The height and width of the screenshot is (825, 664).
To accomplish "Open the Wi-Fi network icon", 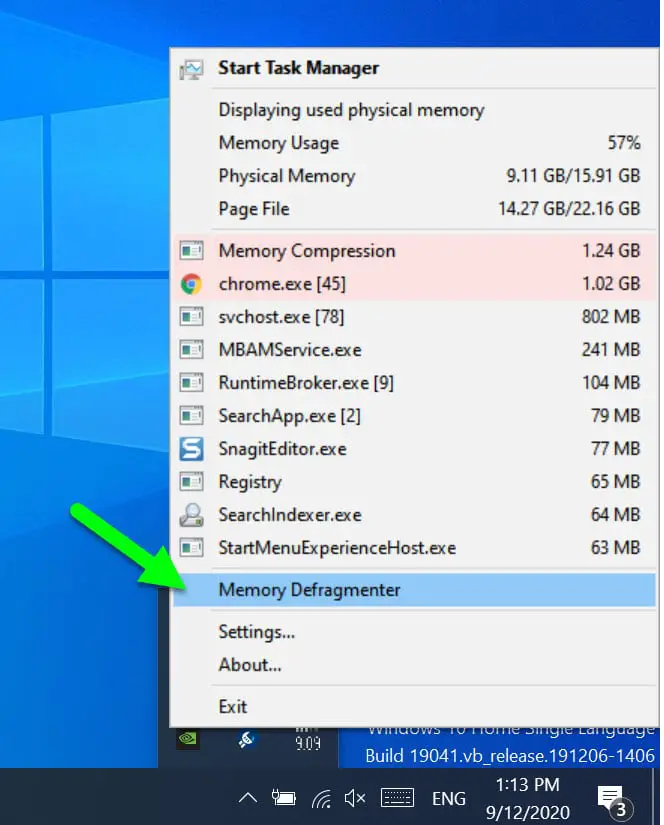I will 321,798.
